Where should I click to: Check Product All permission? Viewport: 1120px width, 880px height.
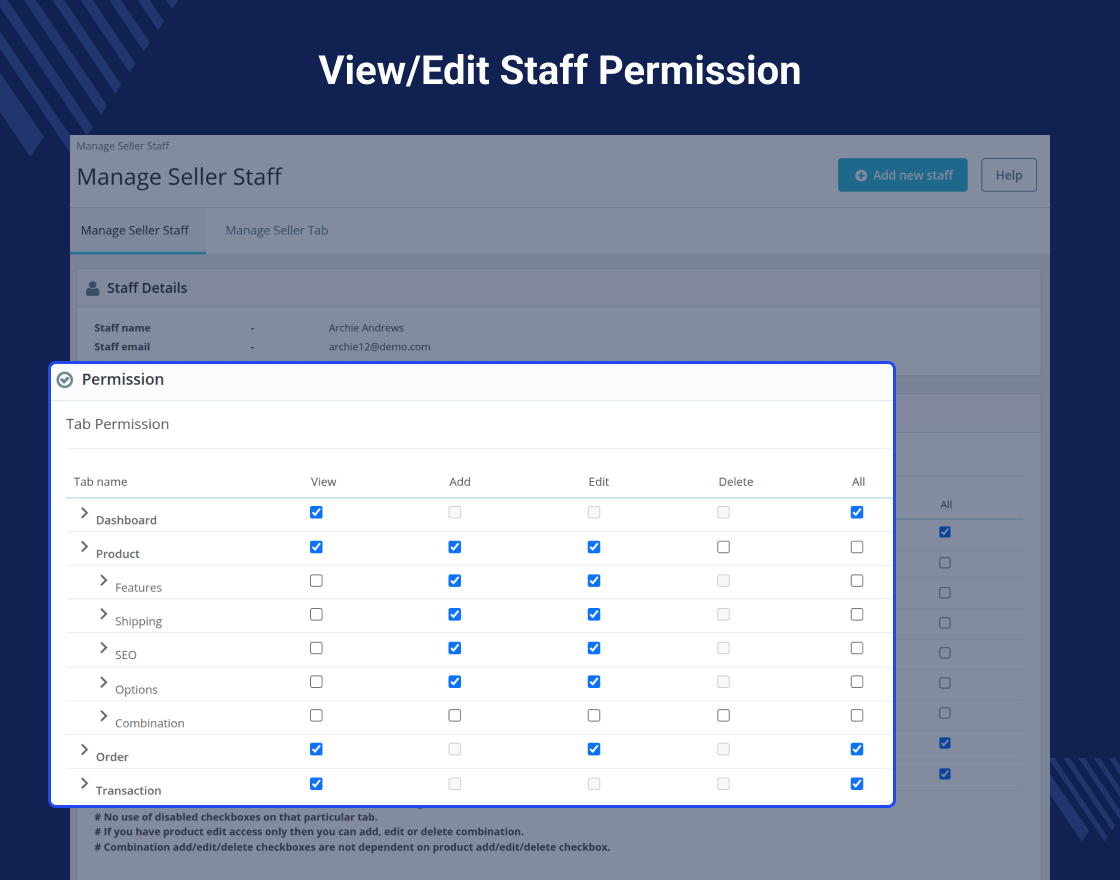pyautogui.click(x=857, y=547)
